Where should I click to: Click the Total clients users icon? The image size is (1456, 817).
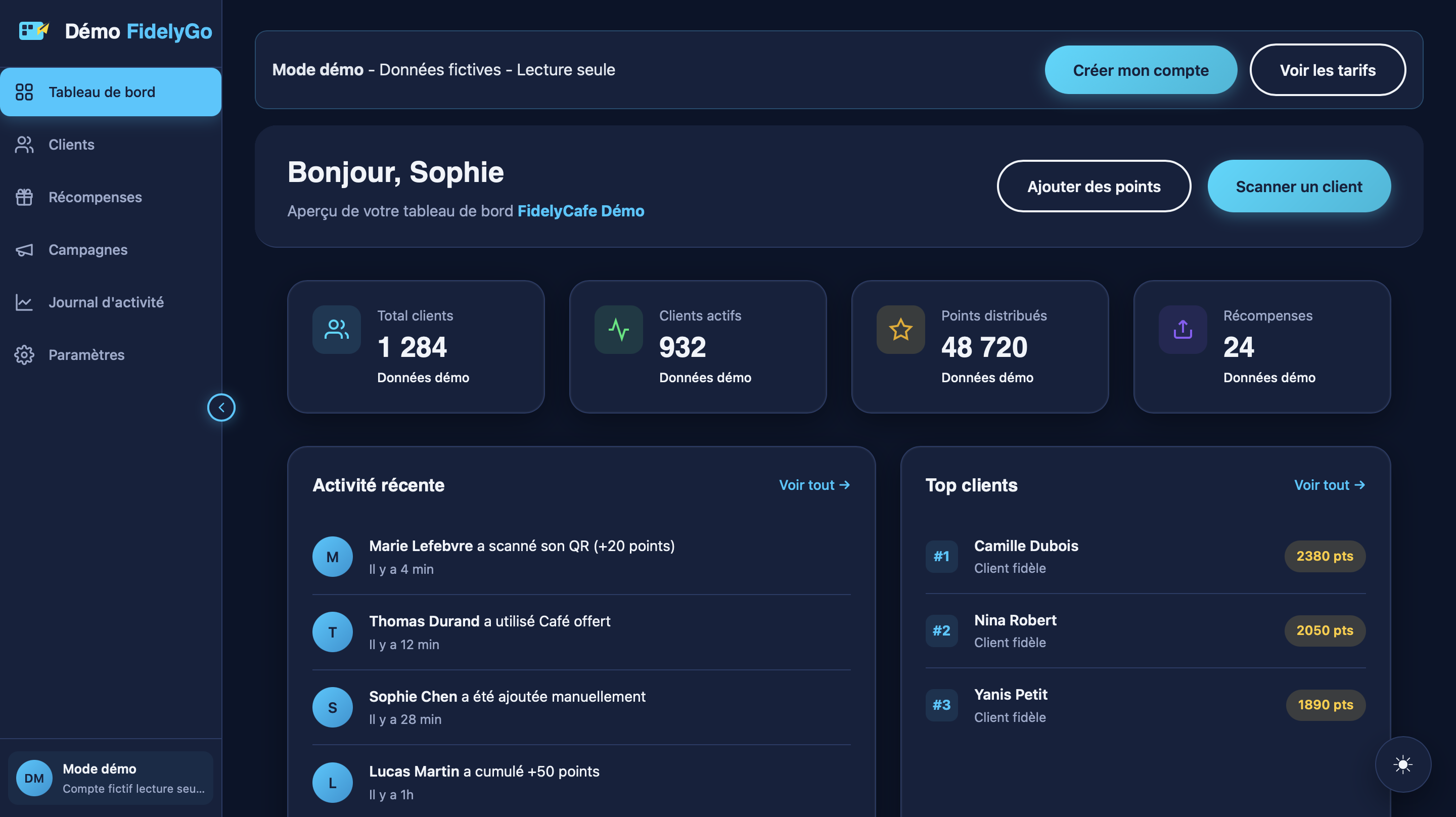[337, 330]
